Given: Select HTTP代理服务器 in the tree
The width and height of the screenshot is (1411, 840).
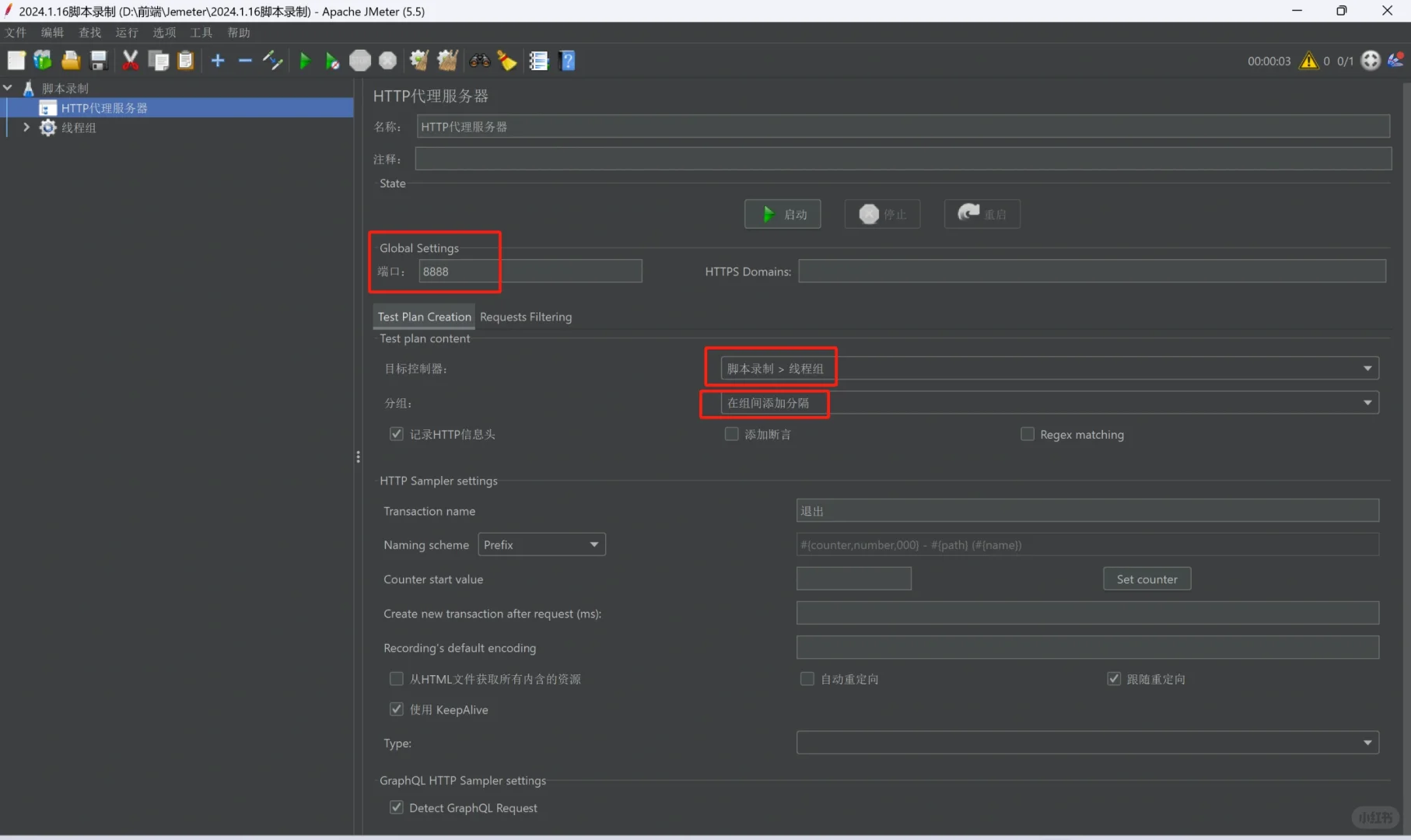Looking at the screenshot, I should click(104, 108).
